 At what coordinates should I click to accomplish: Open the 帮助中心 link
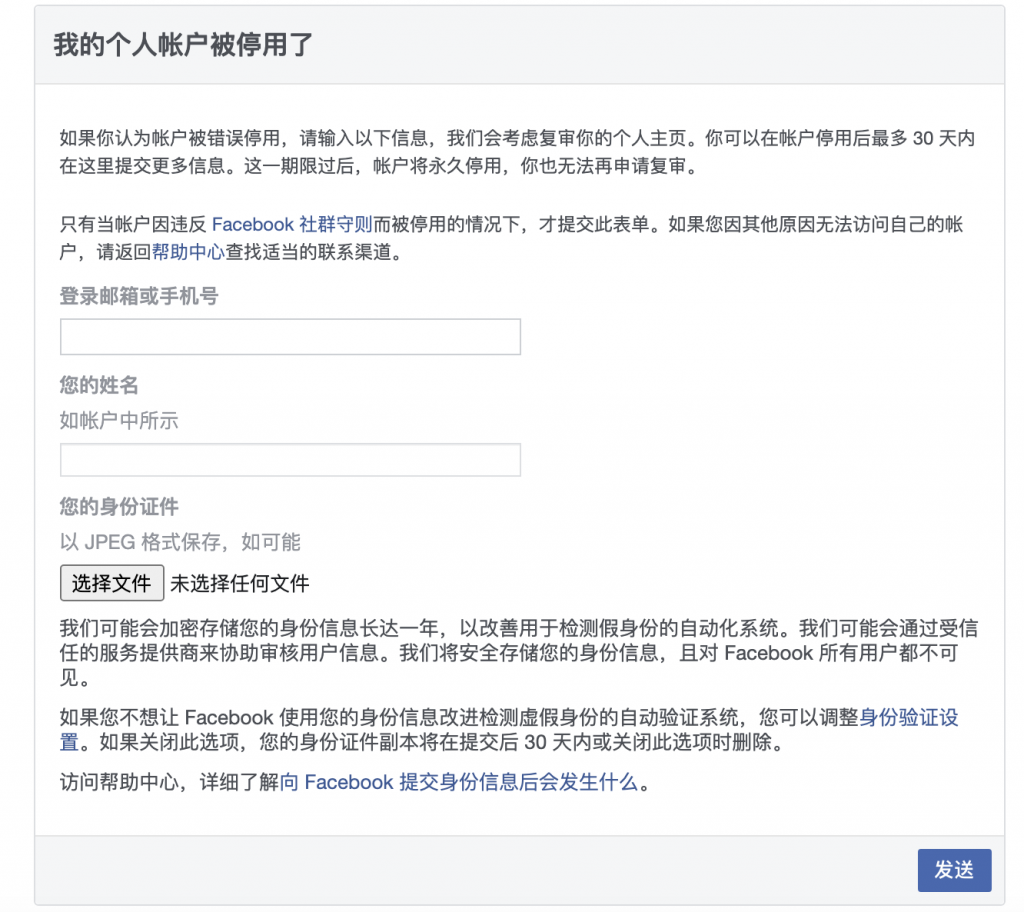pyautogui.click(x=188, y=252)
